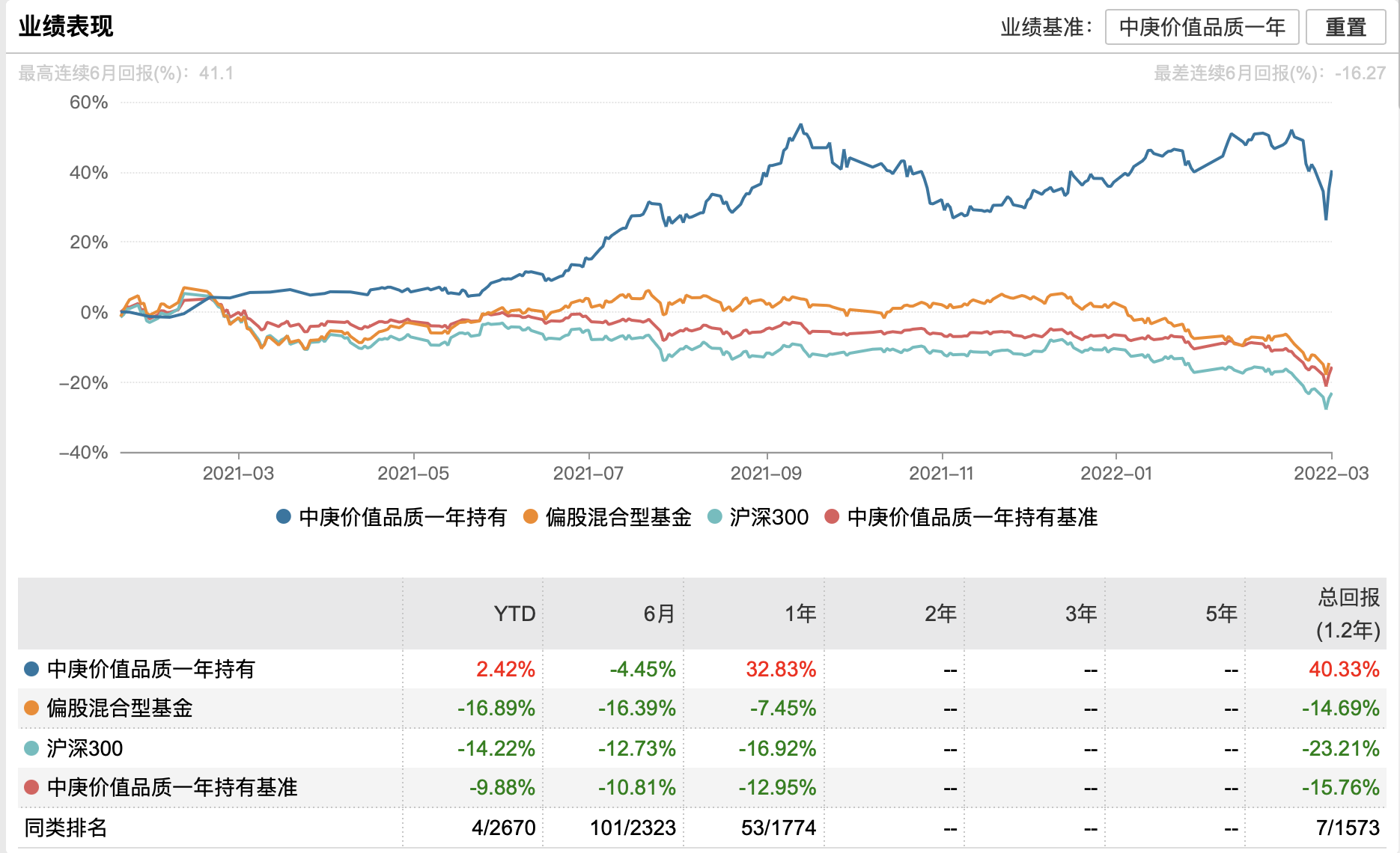Select the YTD column header

tap(514, 614)
